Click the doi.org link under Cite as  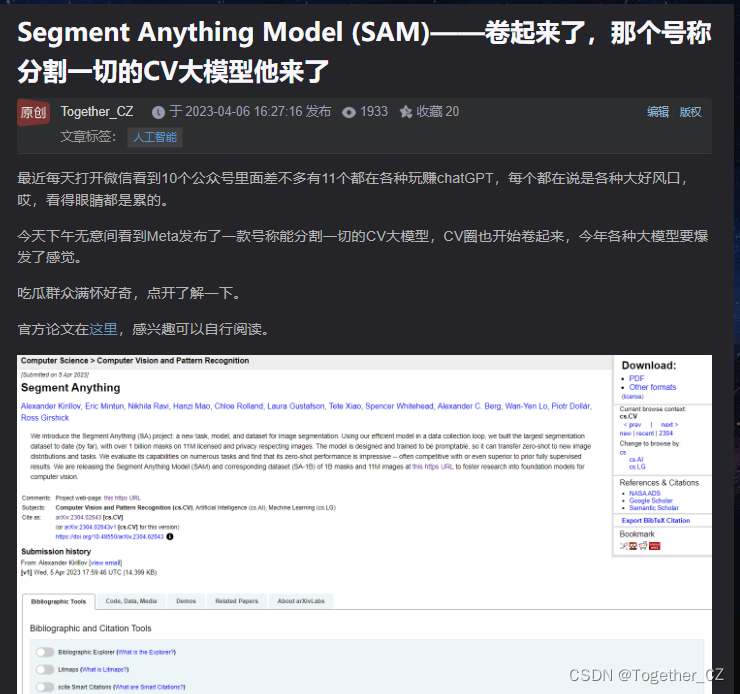click(109, 536)
